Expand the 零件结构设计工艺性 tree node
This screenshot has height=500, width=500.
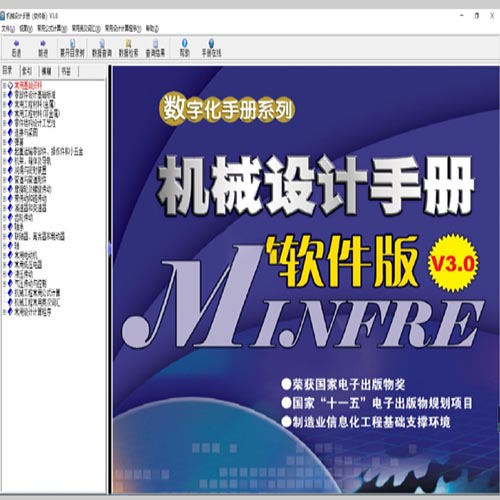[x=4, y=123]
